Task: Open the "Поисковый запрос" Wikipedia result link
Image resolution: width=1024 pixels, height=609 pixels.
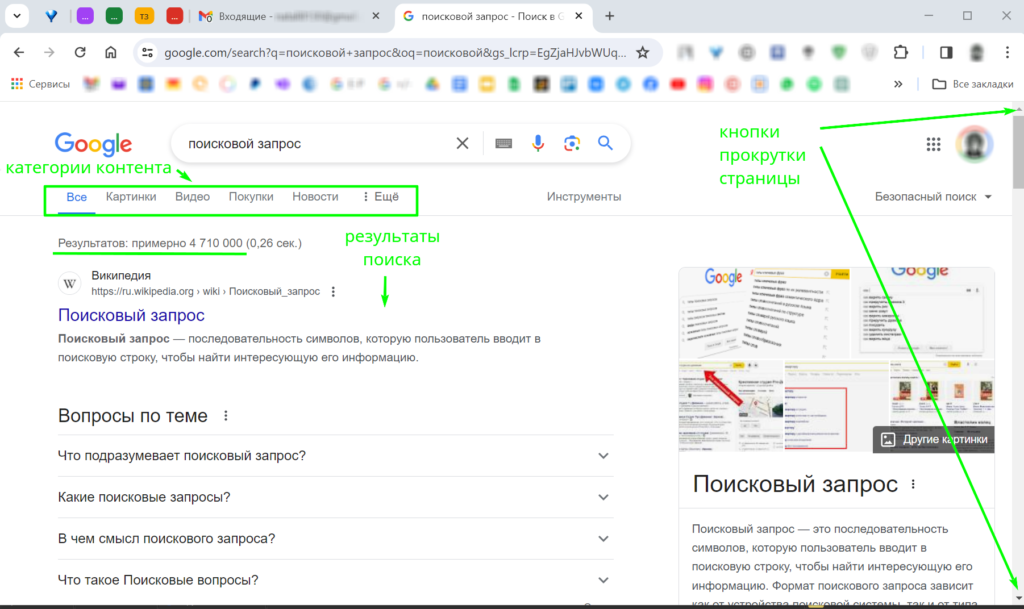Action: (x=131, y=315)
